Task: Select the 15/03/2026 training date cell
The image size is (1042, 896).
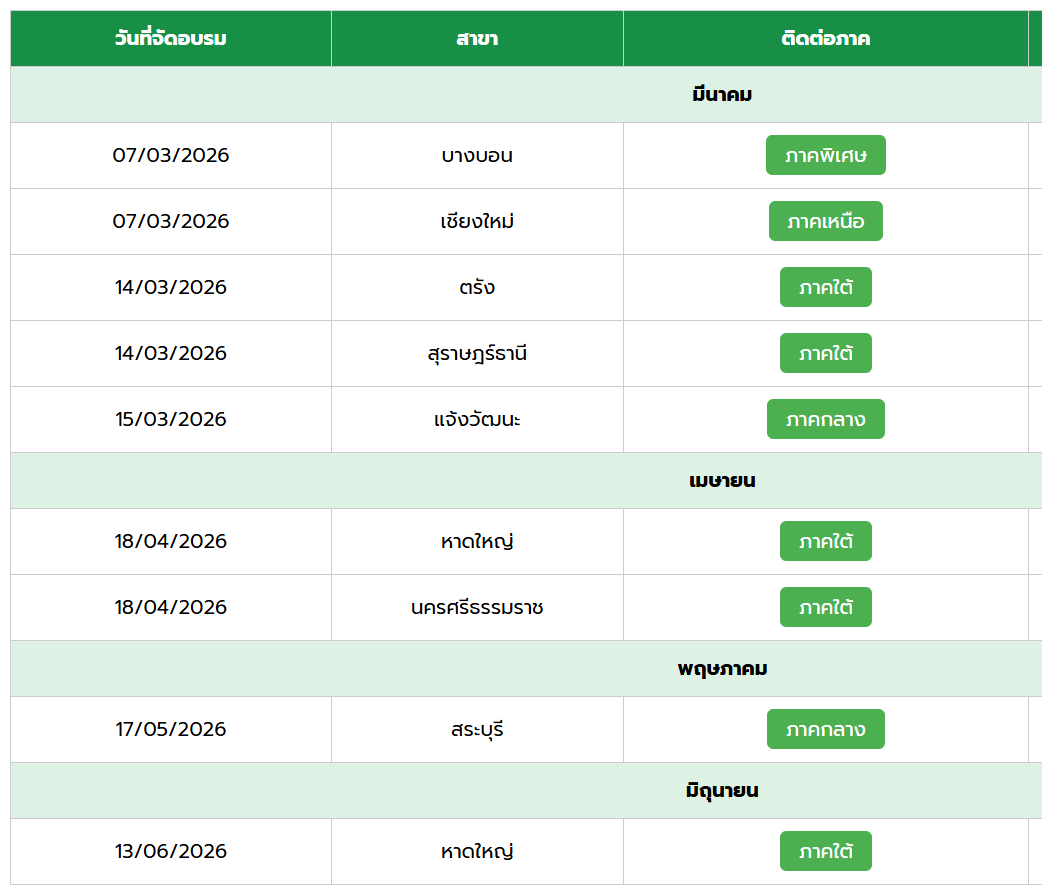Action: click(171, 419)
